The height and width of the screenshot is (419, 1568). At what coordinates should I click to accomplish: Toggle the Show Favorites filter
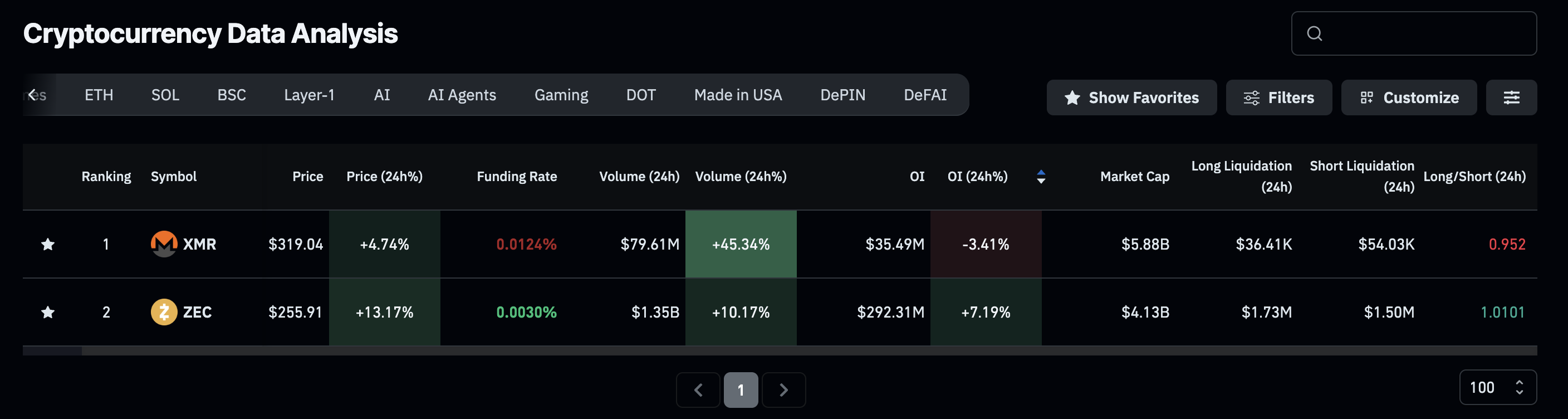point(1131,98)
